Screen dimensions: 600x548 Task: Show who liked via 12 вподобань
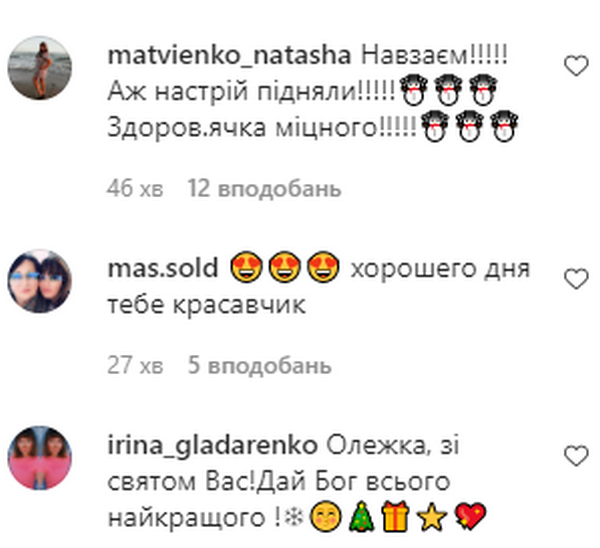[264, 189]
